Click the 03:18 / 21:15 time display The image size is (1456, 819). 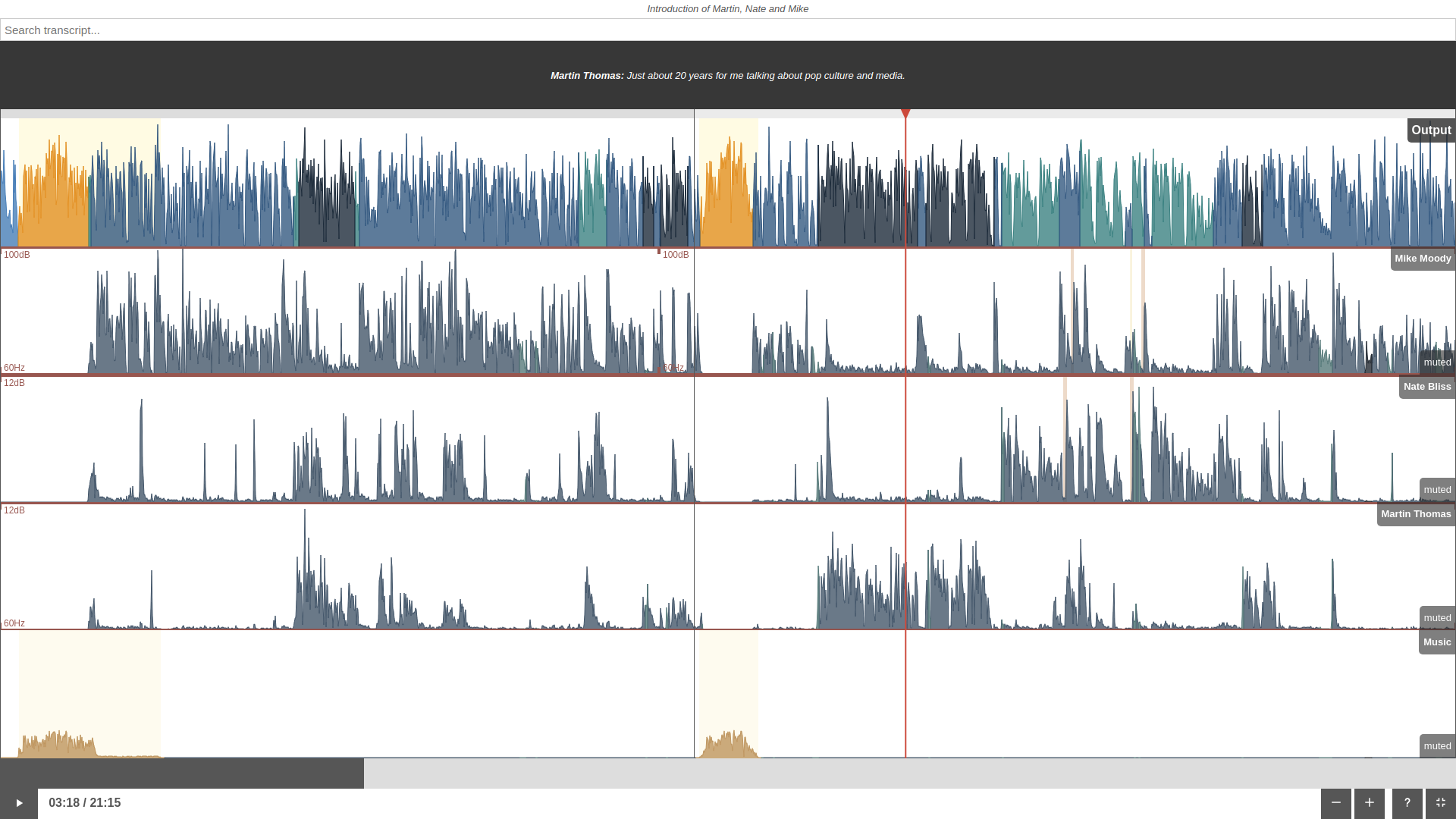pyautogui.click(x=85, y=803)
